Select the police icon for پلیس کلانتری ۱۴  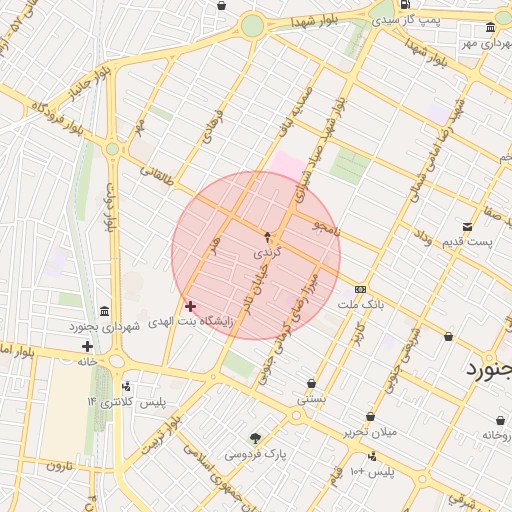(x=126, y=387)
